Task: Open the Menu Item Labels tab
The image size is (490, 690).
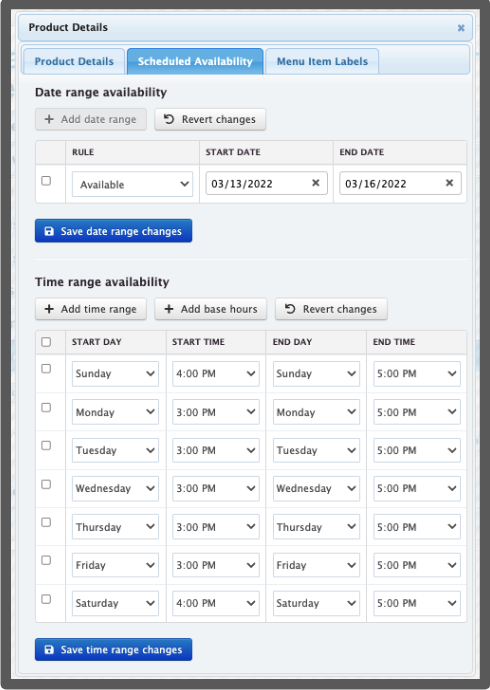Action: pyautogui.click(x=322, y=61)
